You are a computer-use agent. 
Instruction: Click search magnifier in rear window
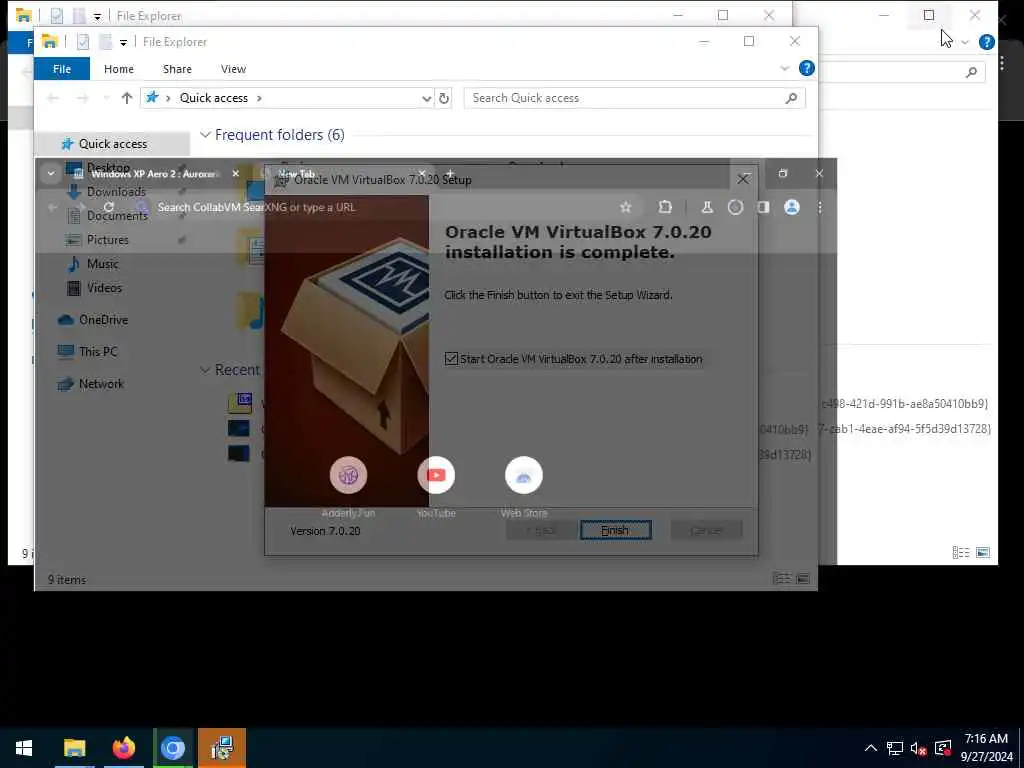click(971, 72)
